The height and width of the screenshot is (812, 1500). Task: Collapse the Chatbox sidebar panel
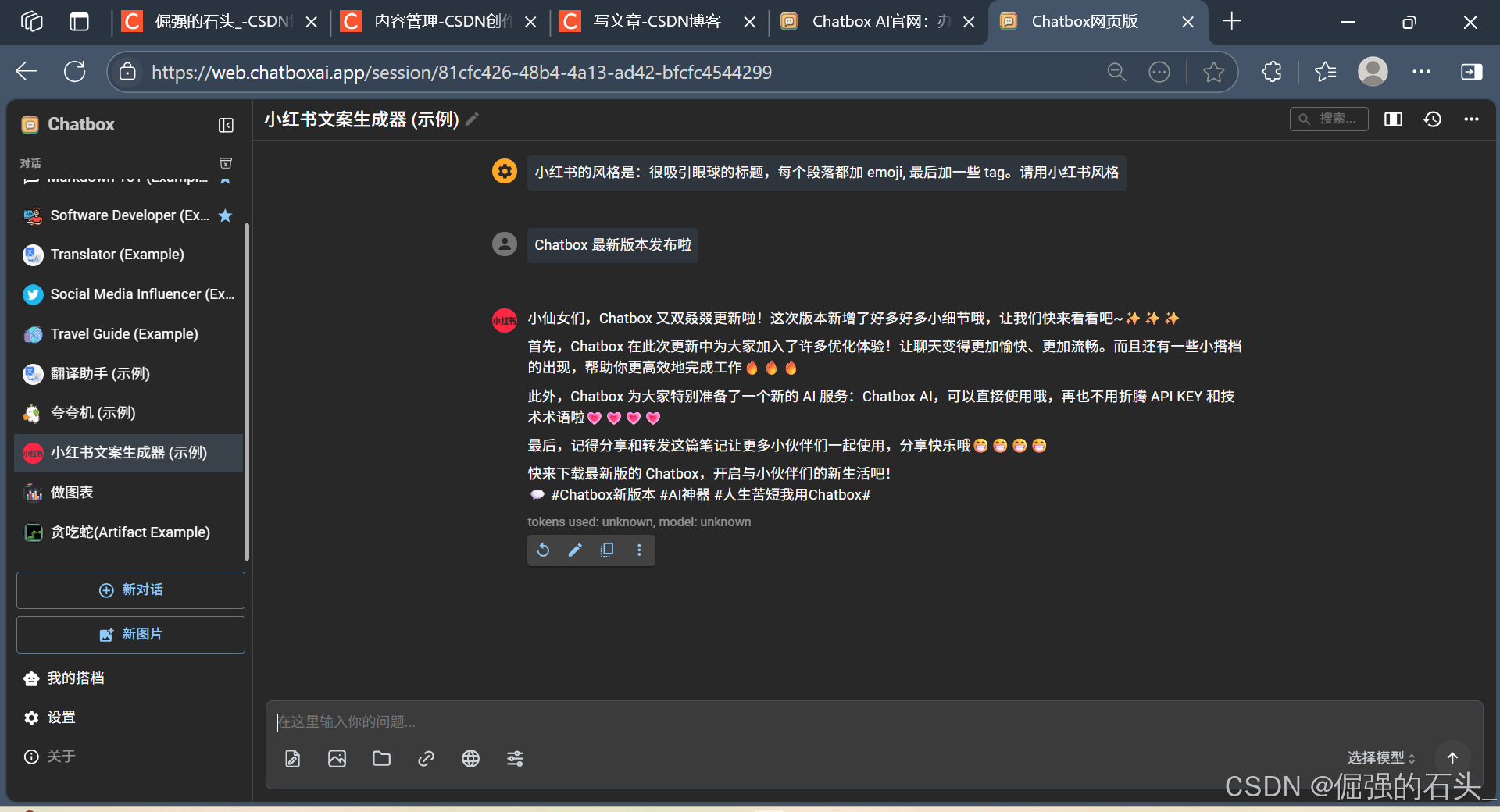click(x=226, y=125)
